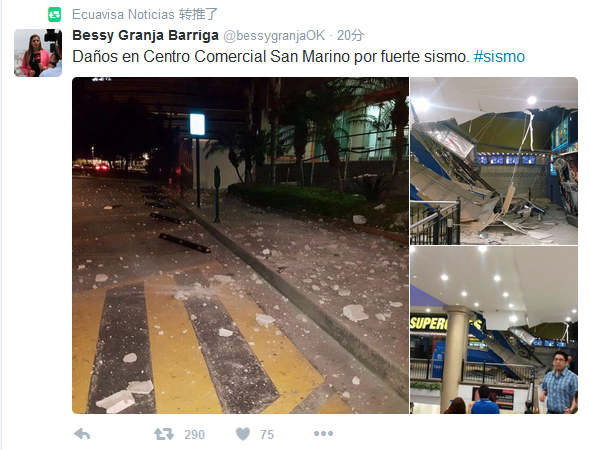The image size is (589, 450).
Task: Click the 转推了 retweeted label
Action: [198, 14]
